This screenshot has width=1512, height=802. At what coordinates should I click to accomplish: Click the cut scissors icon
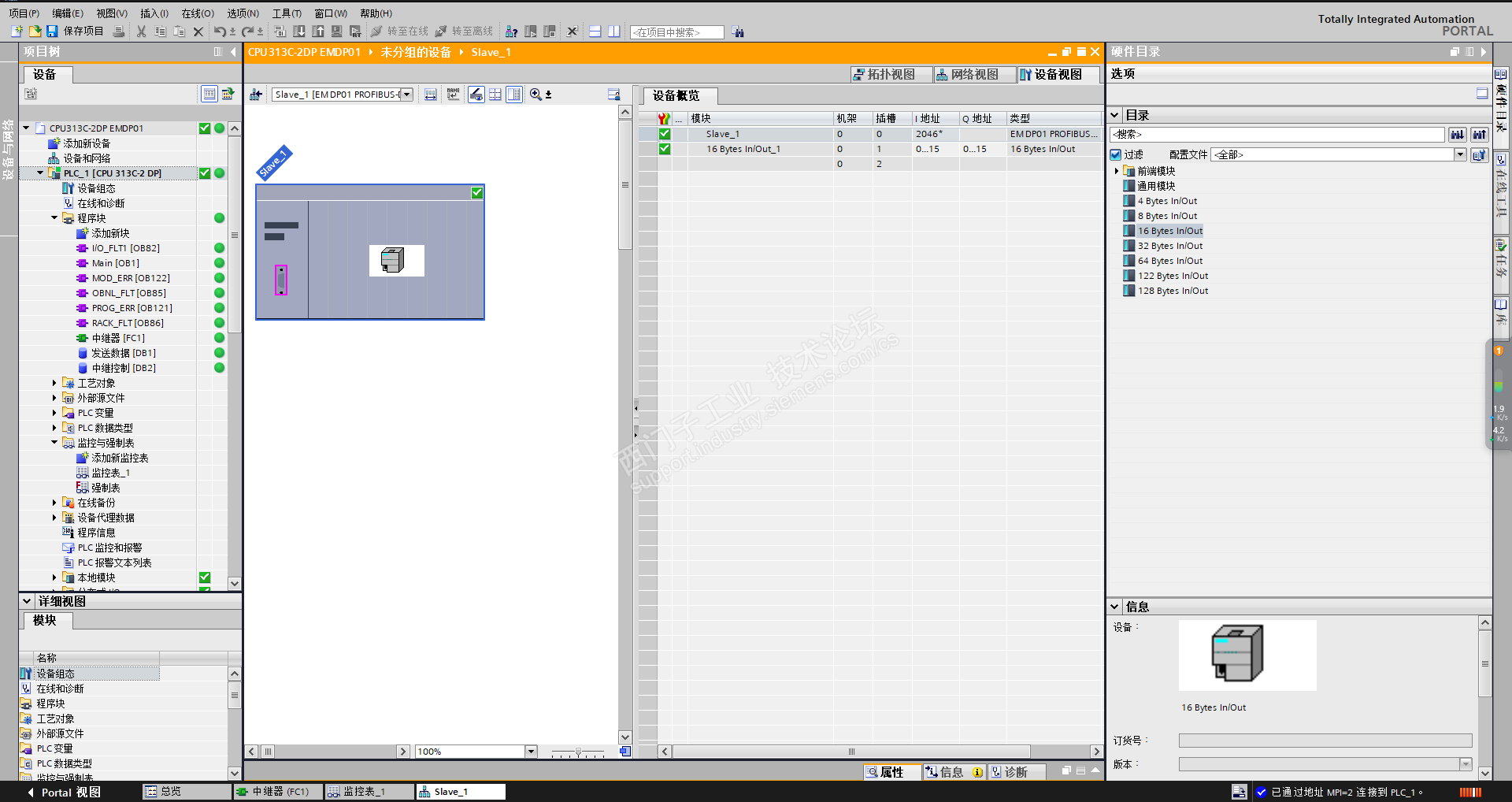pos(142,32)
